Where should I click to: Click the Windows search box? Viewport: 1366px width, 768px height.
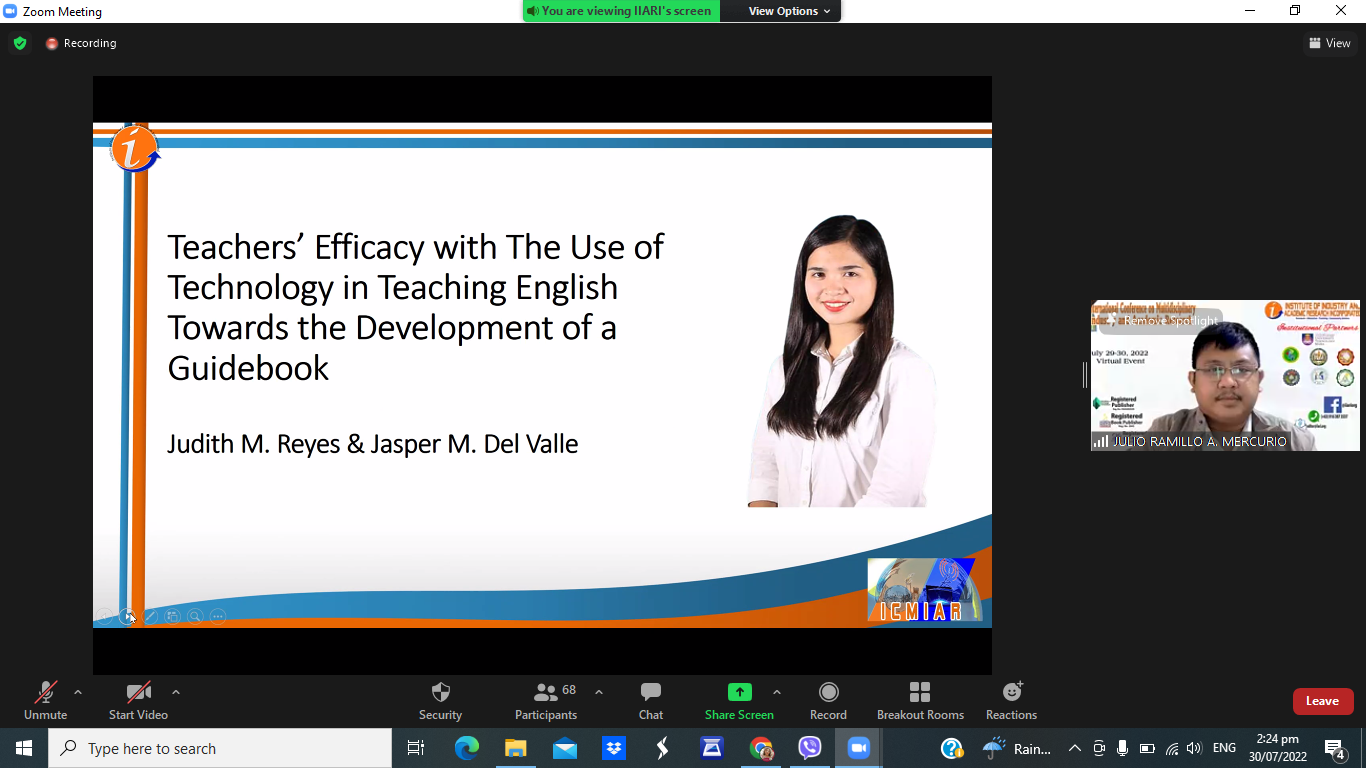click(220, 748)
